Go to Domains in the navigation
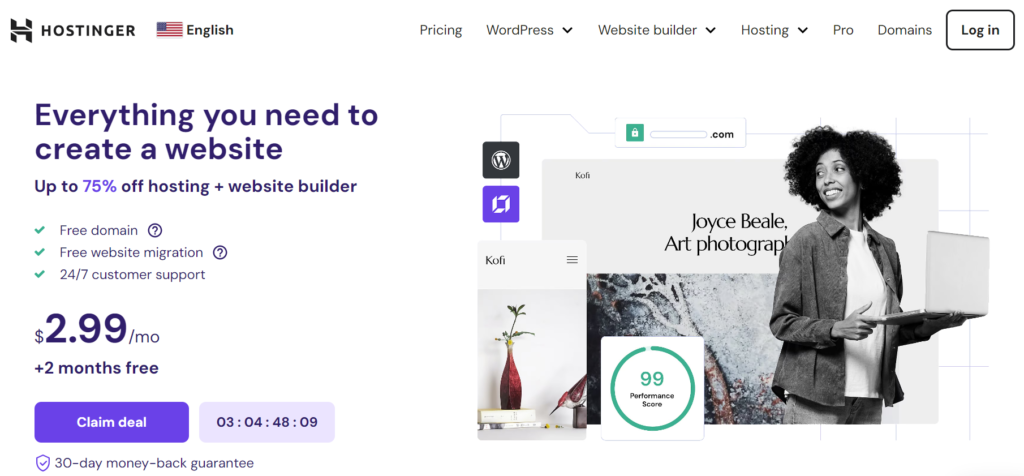The image size is (1024, 476). tap(904, 30)
